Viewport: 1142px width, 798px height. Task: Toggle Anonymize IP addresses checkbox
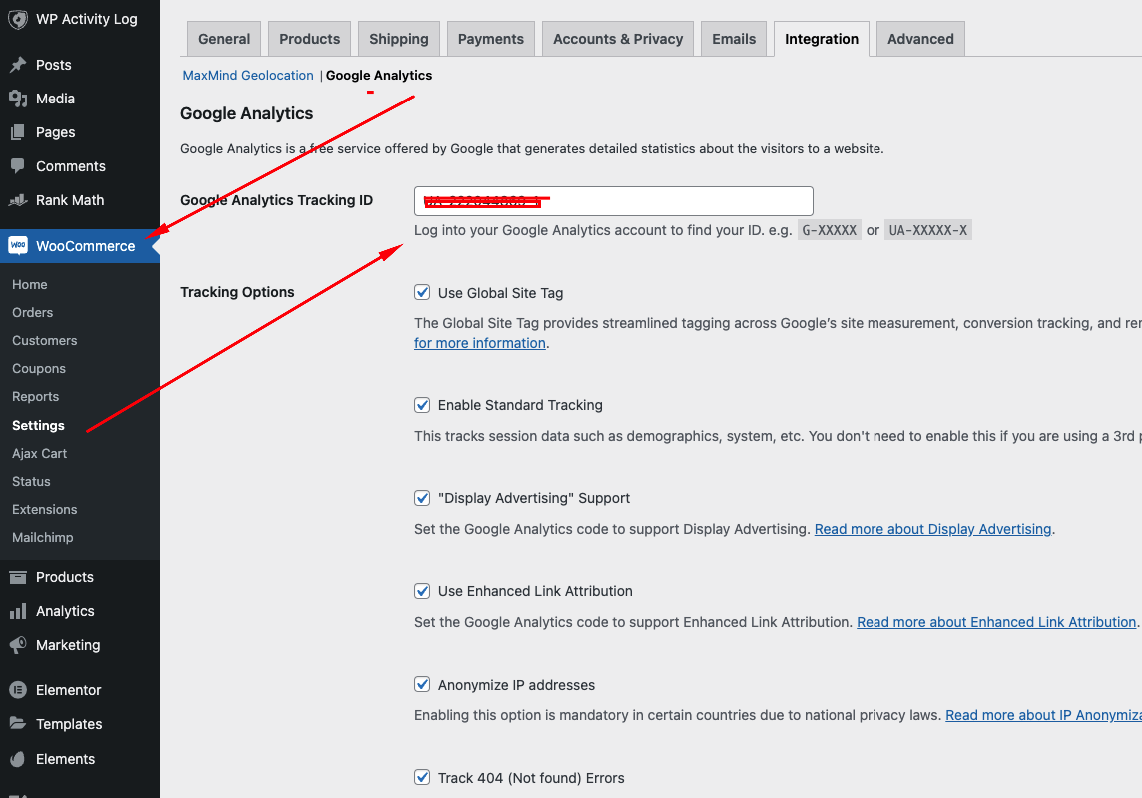422,684
